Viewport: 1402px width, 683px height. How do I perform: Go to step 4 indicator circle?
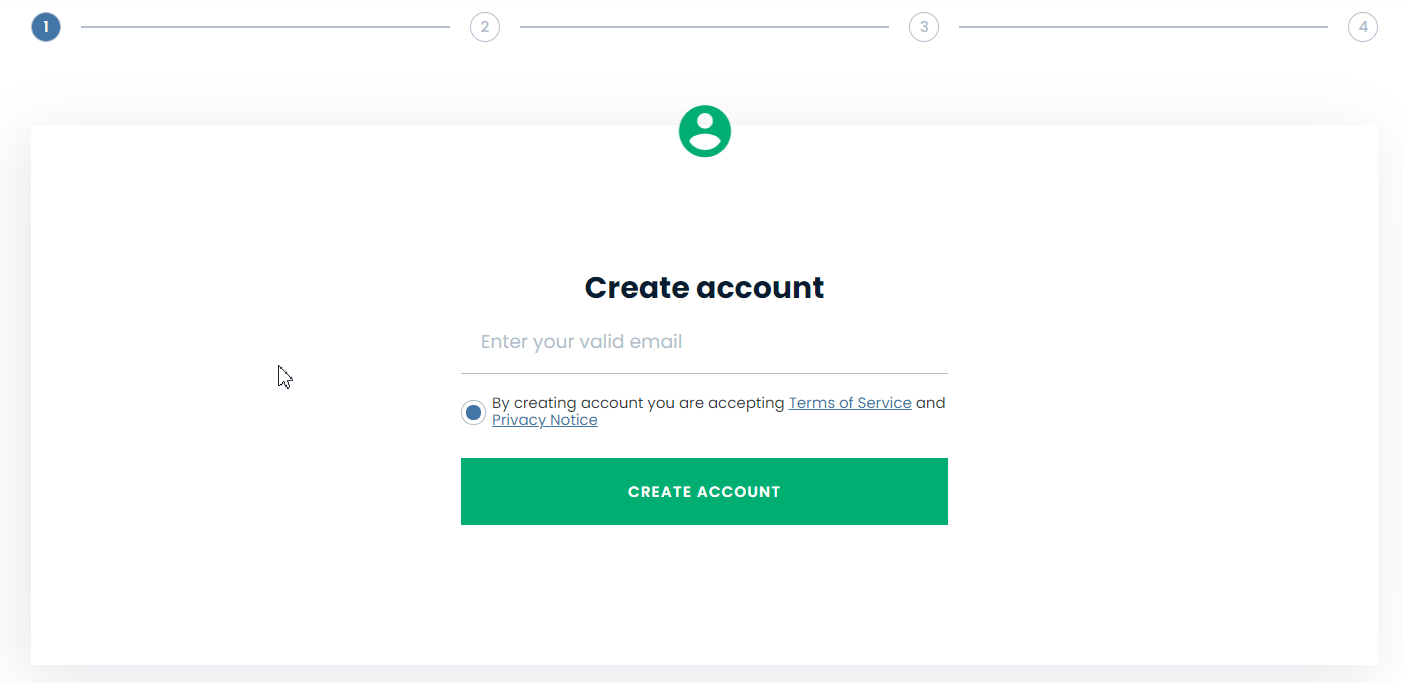pos(1363,27)
